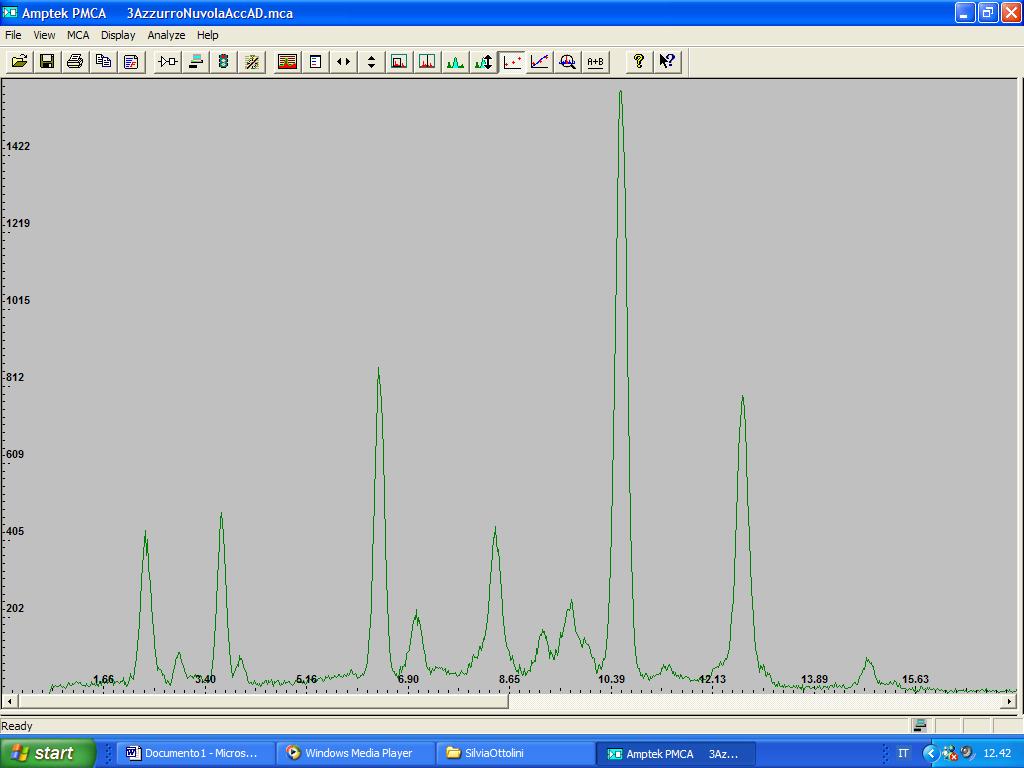1024x768 pixels.
Task: Open the View menu
Action: coord(44,35)
